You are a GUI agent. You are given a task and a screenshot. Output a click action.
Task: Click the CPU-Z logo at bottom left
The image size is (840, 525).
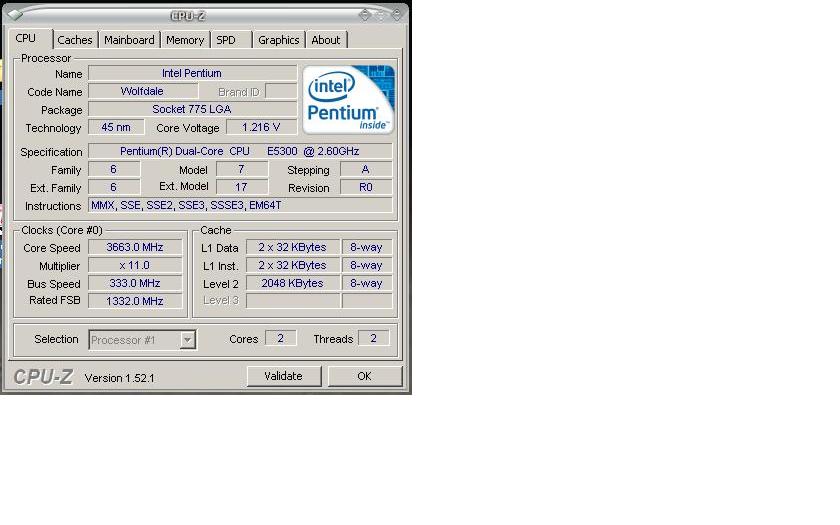(x=43, y=377)
